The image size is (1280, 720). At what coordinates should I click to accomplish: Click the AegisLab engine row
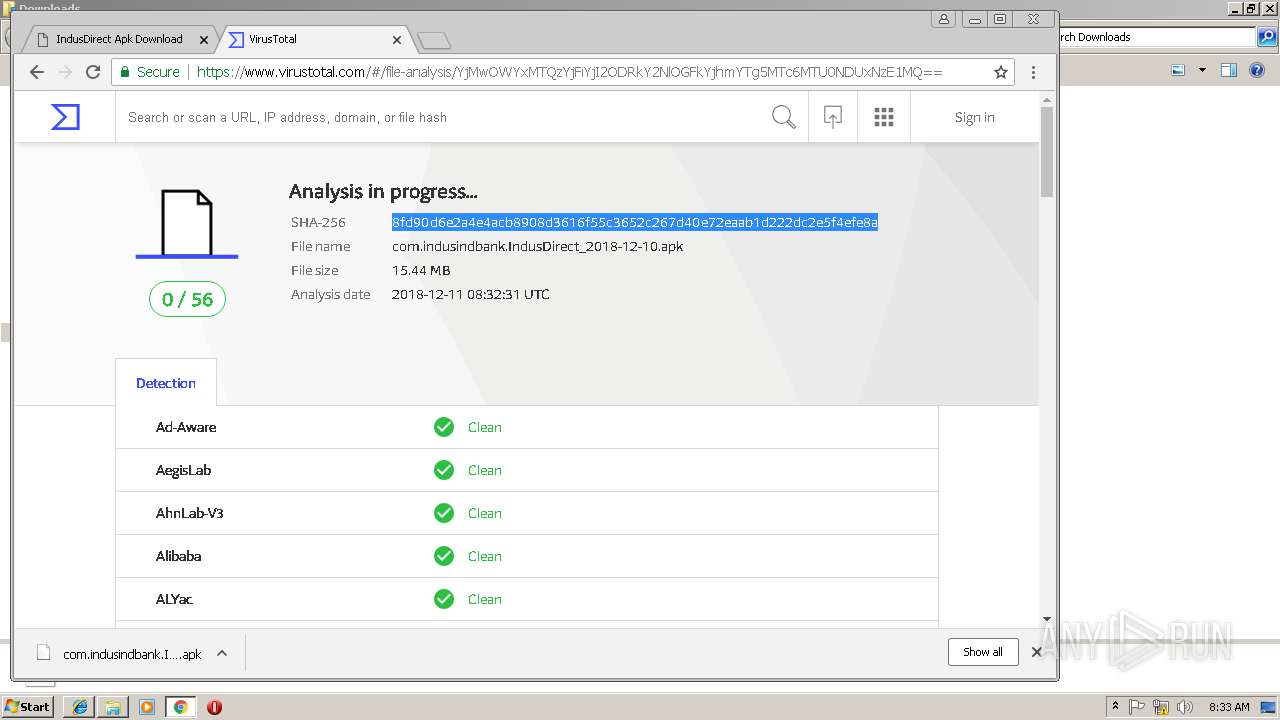(x=527, y=470)
